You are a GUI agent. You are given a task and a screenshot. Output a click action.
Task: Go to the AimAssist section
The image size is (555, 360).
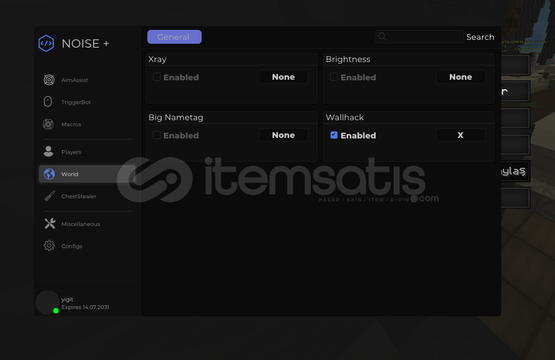coord(74,80)
